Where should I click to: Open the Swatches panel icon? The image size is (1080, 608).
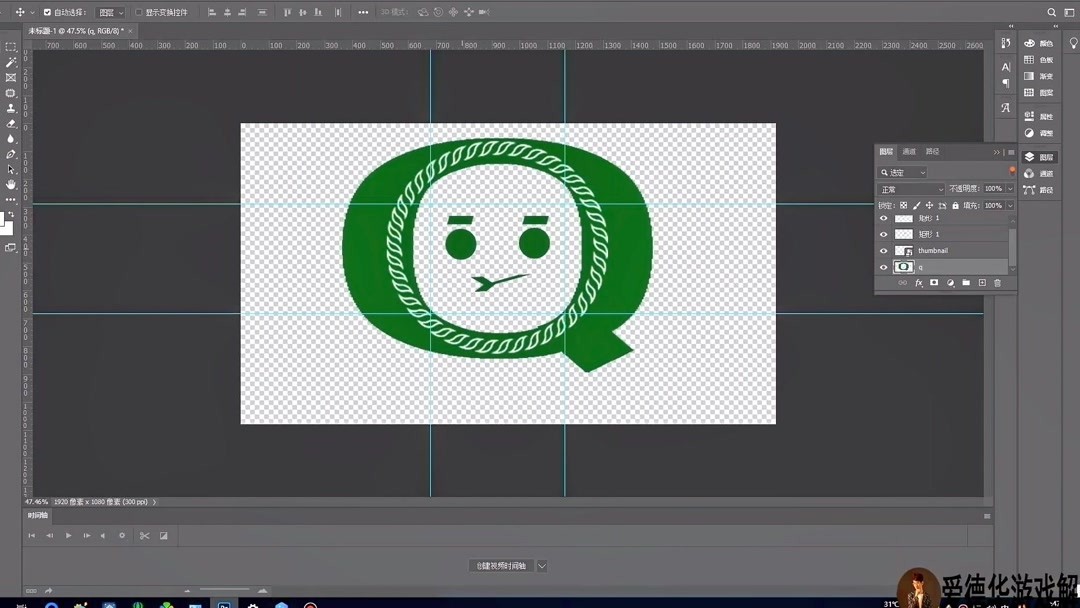[x=1030, y=60]
